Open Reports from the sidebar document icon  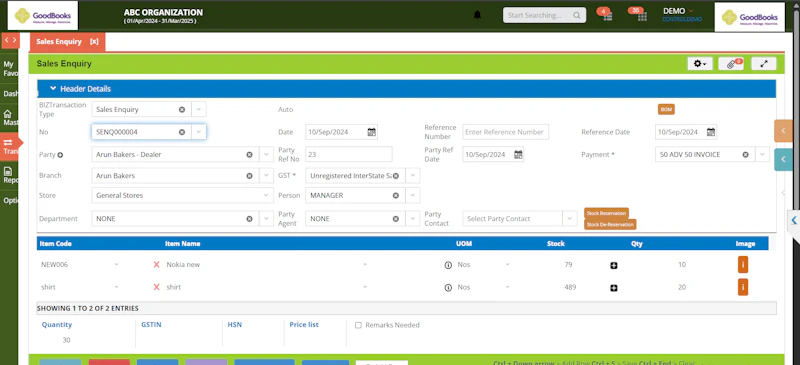pyautogui.click(x=8, y=175)
